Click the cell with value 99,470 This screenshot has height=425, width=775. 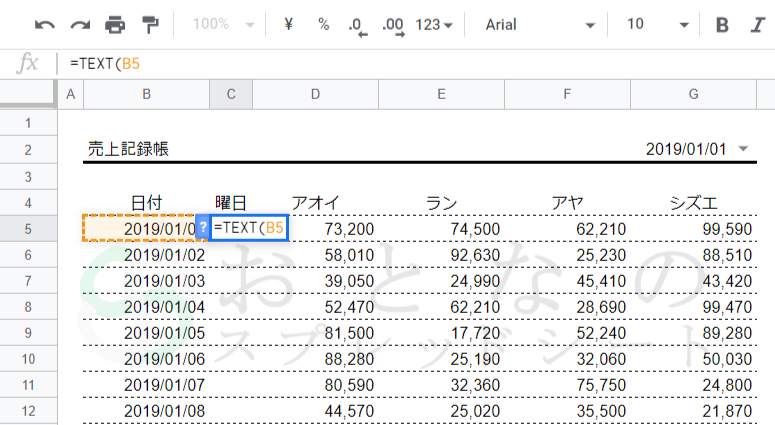tap(693, 307)
